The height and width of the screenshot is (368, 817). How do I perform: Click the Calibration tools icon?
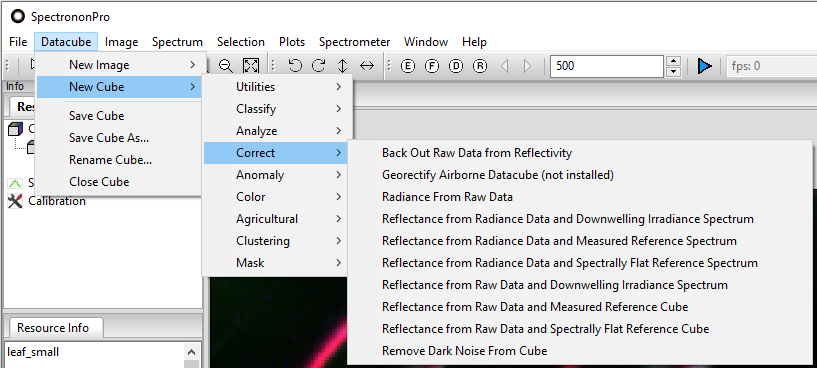15,201
